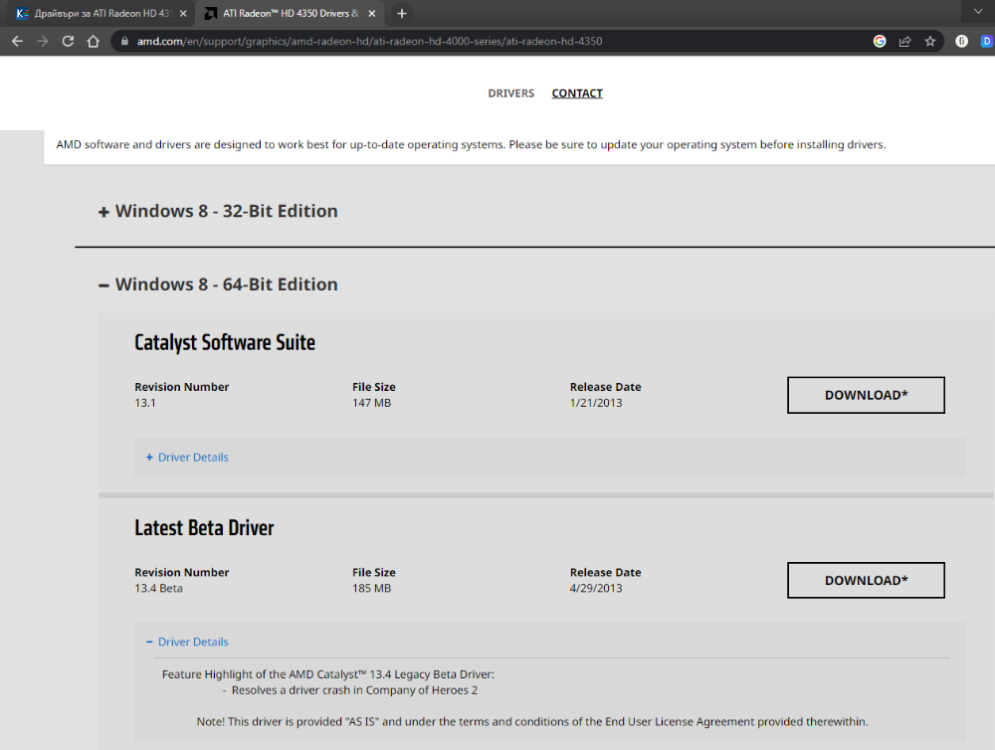Click file size 147 MB
The width and height of the screenshot is (995, 750).
pos(372,403)
